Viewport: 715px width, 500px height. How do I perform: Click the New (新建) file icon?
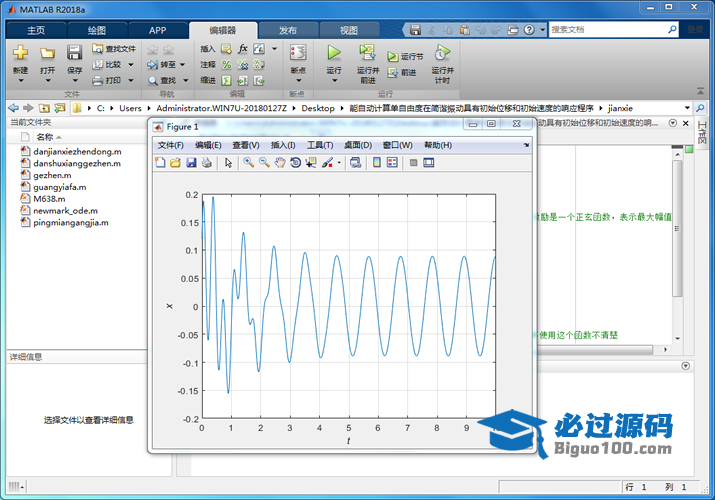coord(21,53)
